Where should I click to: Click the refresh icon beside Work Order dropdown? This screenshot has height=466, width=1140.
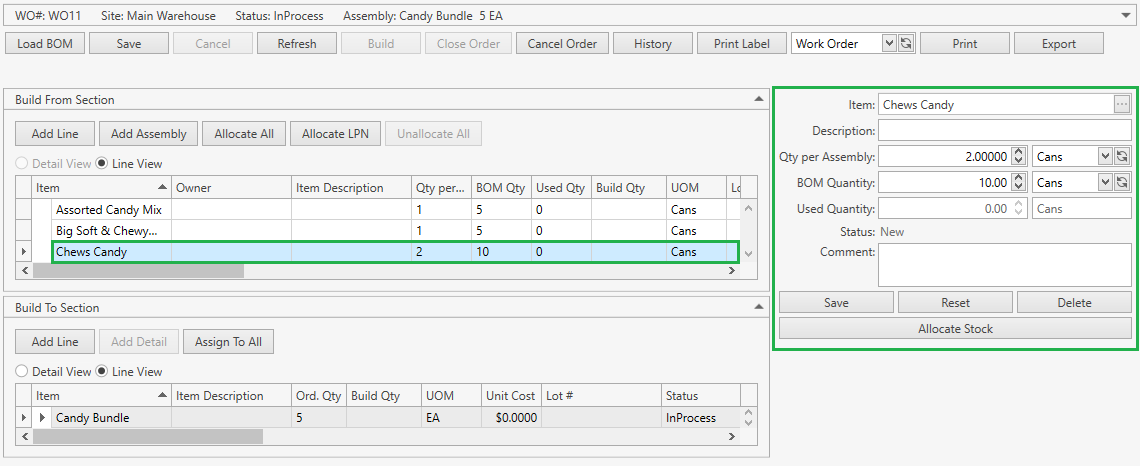906,43
